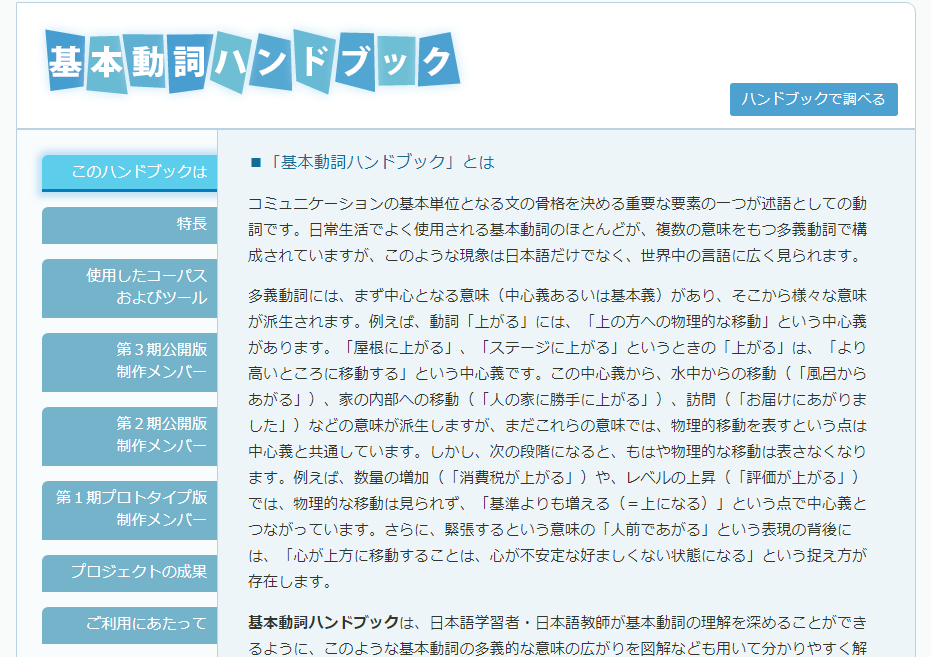Click paragraph starting コミュニケーションの基本単位
Screen dimensions: 931x657
pyautogui.click(x=558, y=230)
